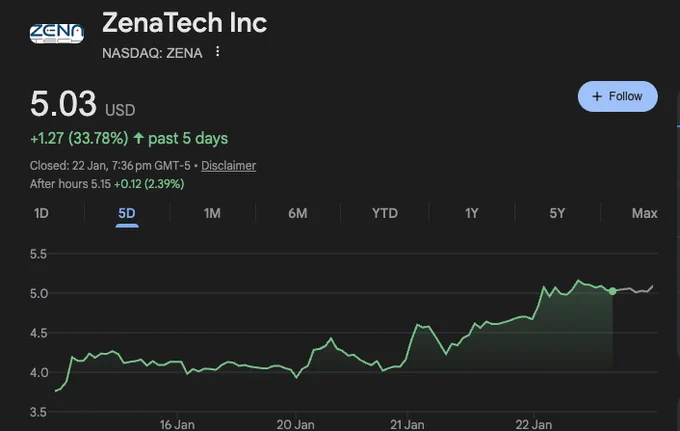Click the grey after-hours line segment
The height and width of the screenshot is (431, 680).
(633, 289)
